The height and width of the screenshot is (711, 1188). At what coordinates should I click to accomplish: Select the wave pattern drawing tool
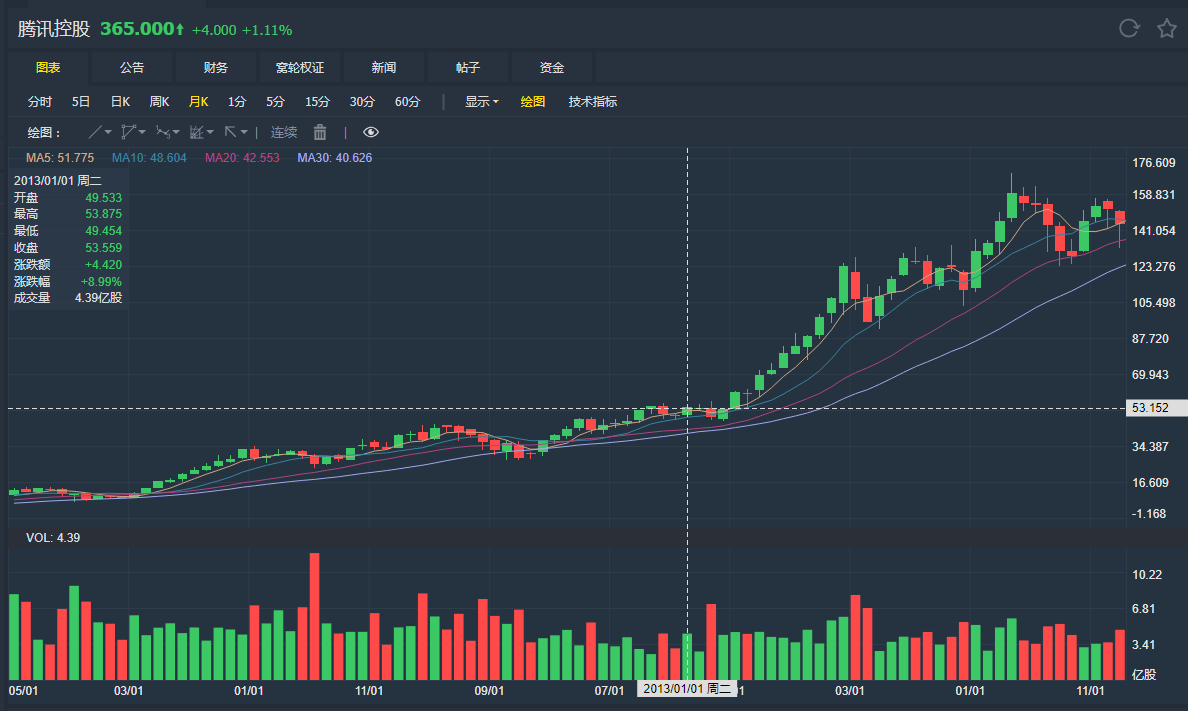(162, 132)
